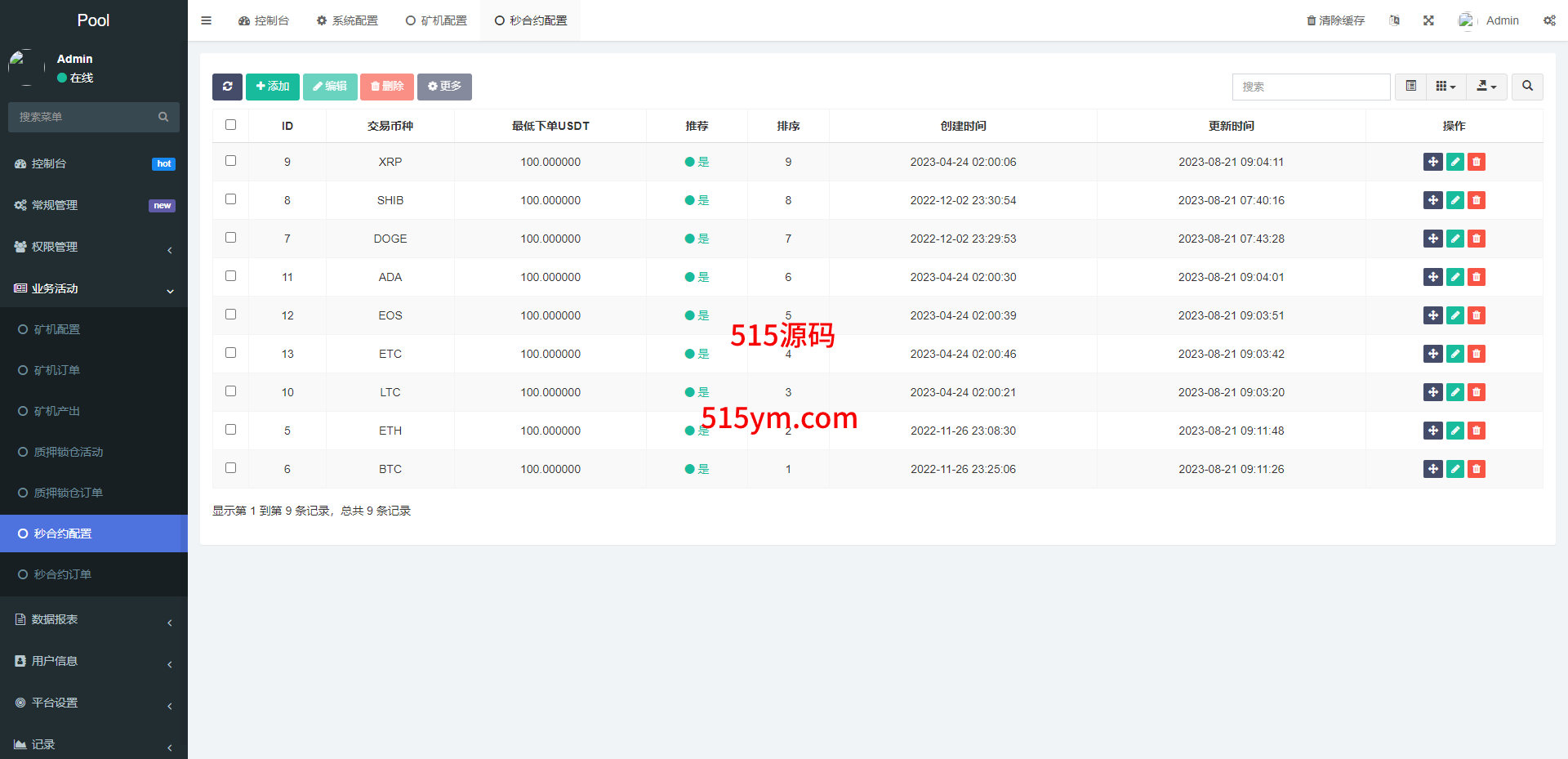Click the drag-move handle icon for DOGE row
1568x759 pixels.
coord(1432,239)
